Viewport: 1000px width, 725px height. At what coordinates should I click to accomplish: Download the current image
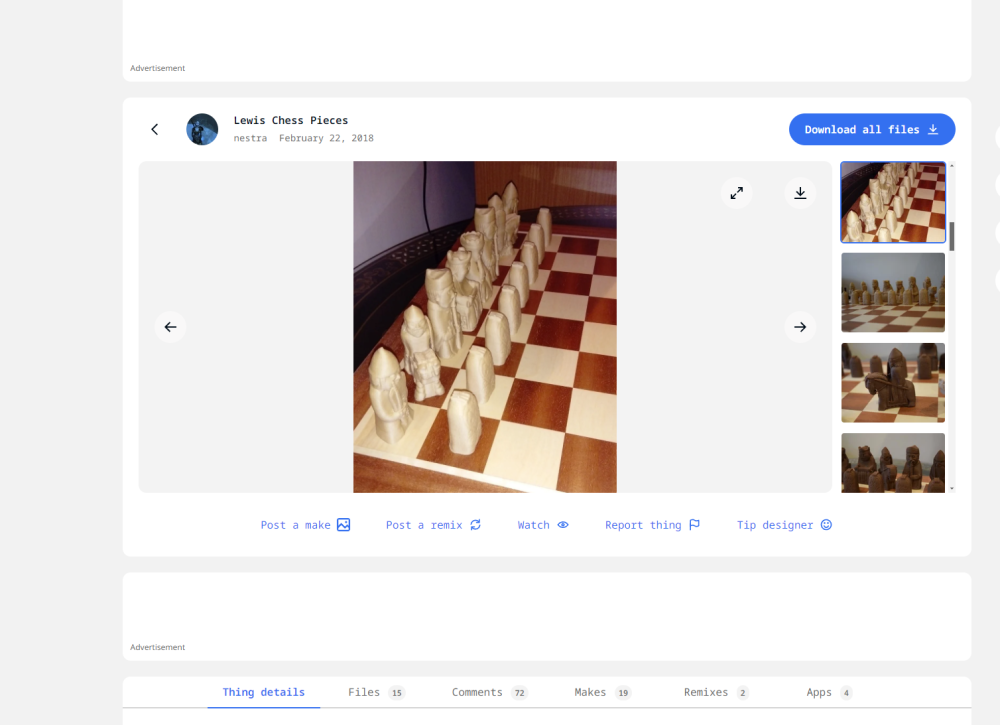point(800,193)
